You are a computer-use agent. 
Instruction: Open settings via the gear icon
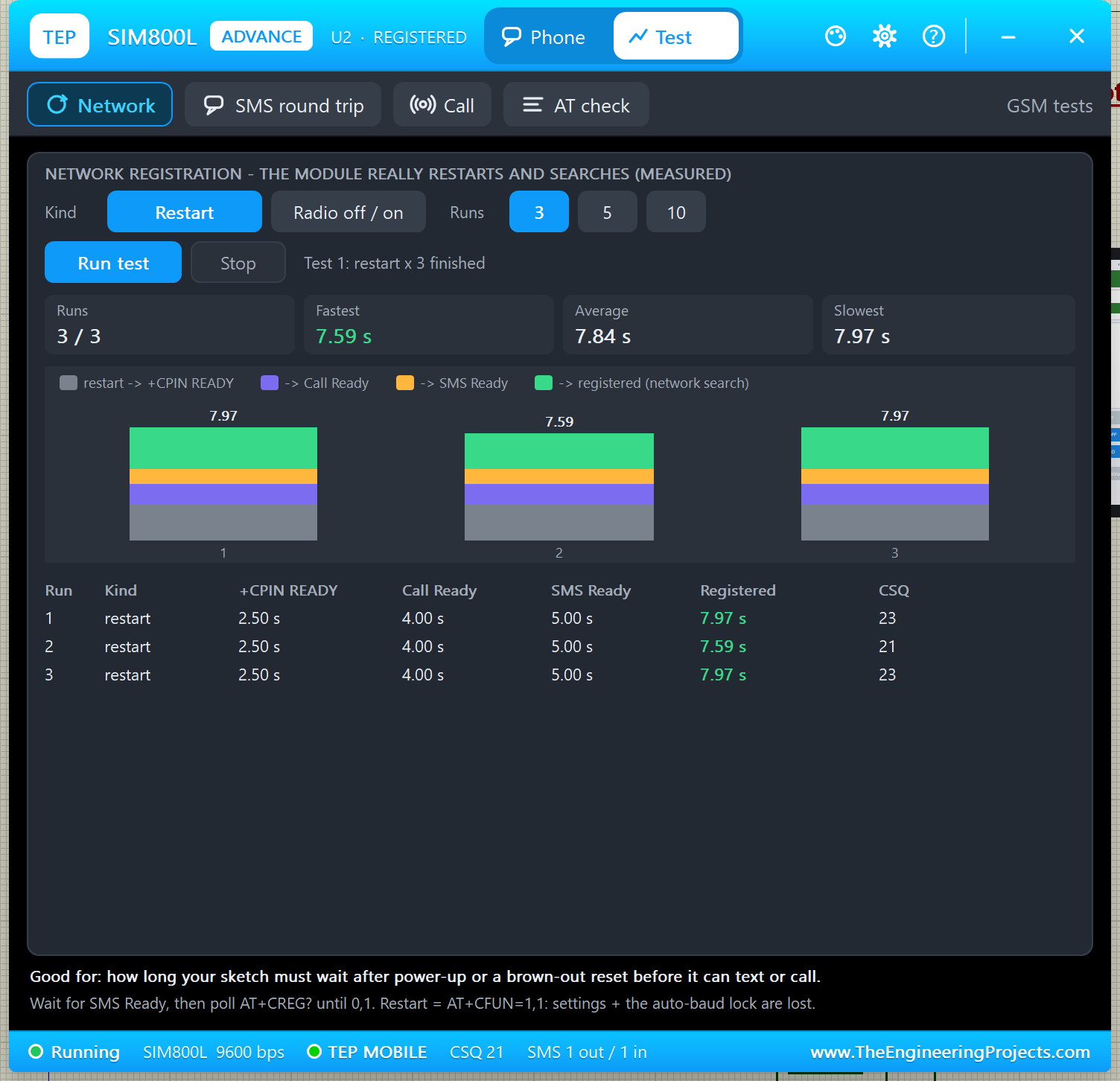click(885, 36)
